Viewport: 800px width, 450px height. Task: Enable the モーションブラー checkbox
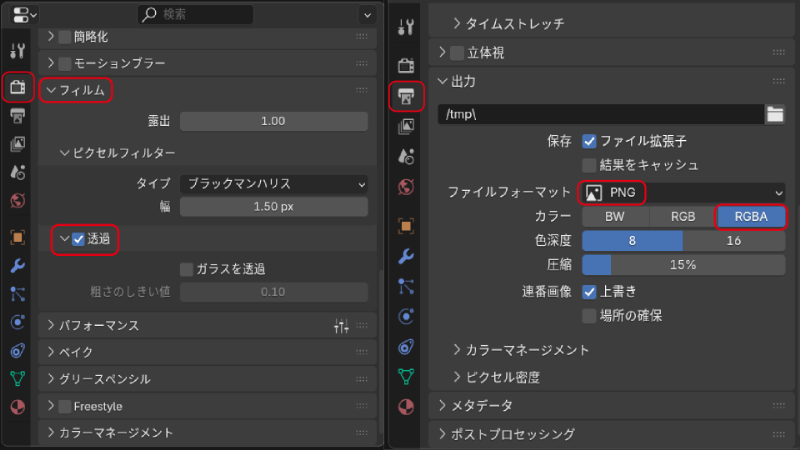coord(65,63)
